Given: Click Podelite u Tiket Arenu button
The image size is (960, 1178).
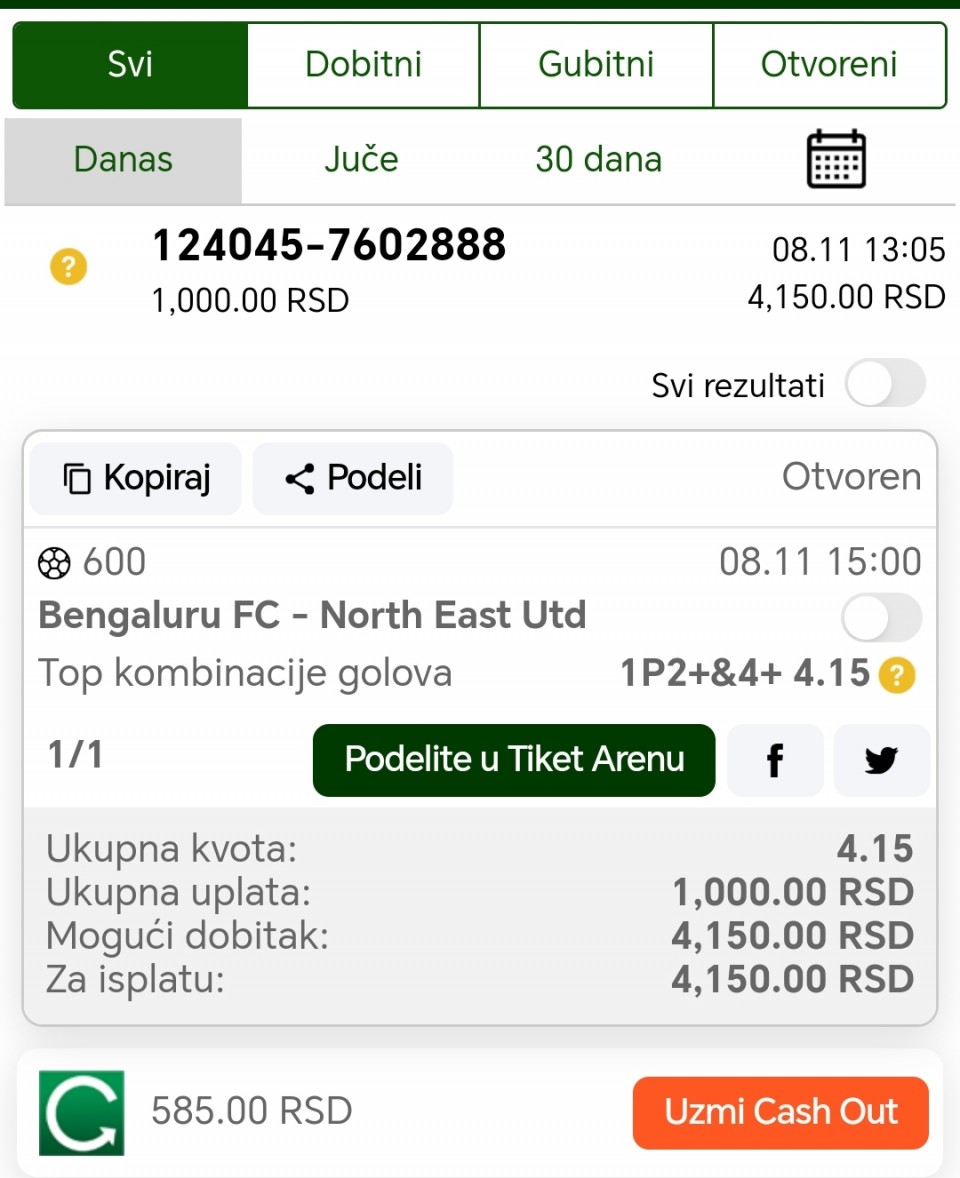Looking at the screenshot, I should pyautogui.click(x=514, y=760).
